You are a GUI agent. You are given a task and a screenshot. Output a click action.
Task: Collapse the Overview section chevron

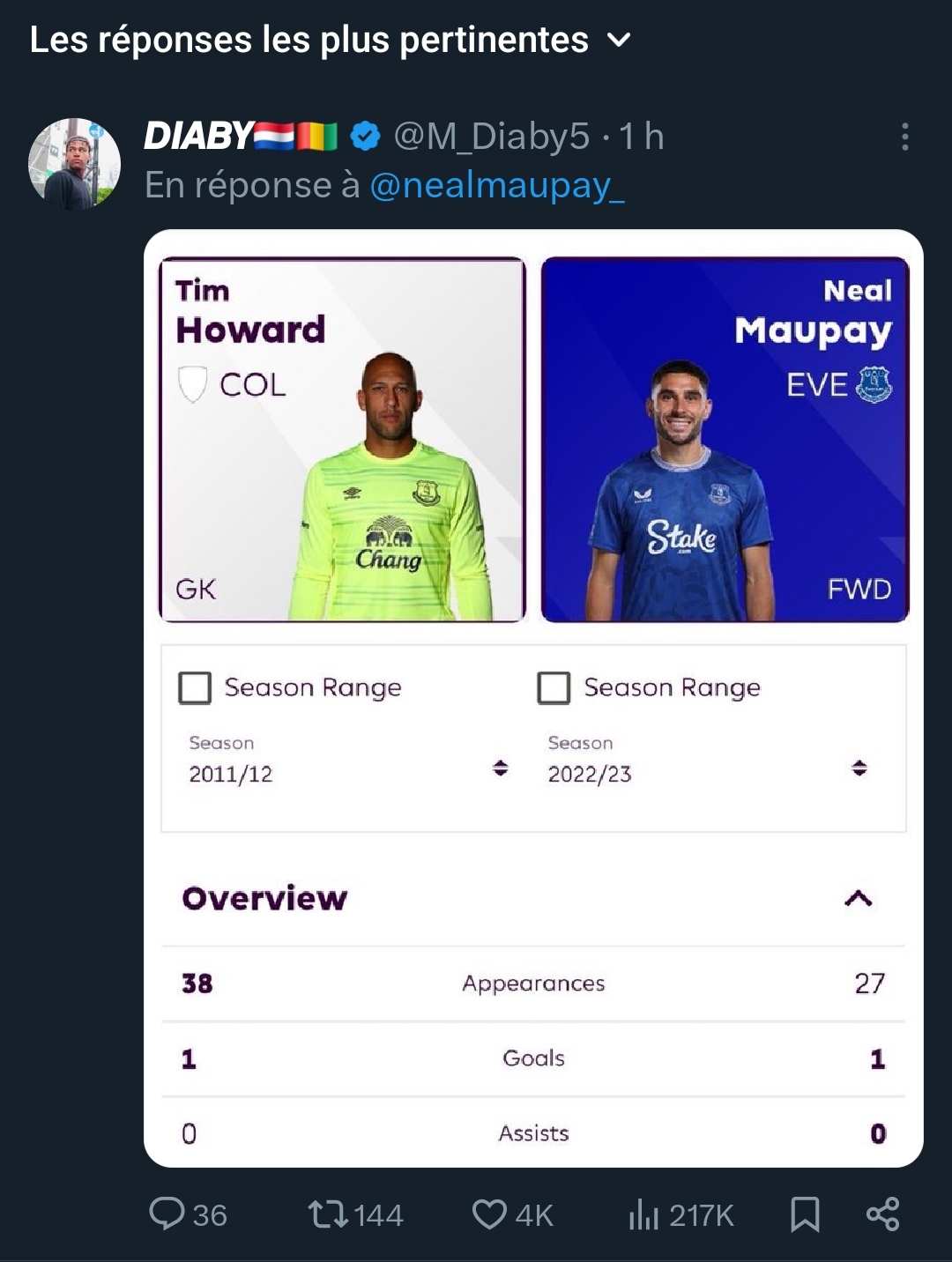click(x=858, y=898)
